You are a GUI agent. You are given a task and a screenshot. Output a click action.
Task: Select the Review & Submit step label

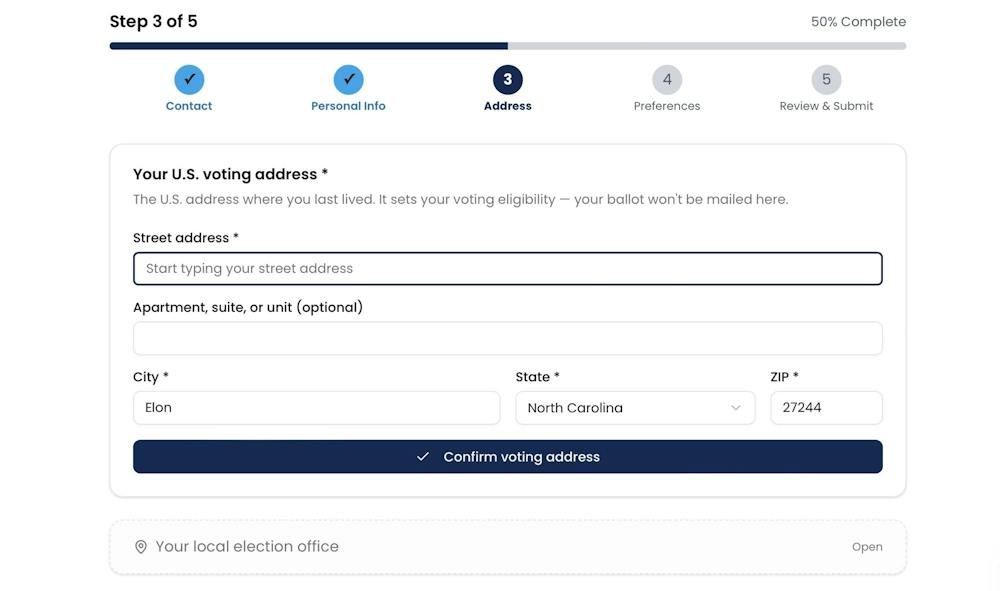(x=827, y=106)
